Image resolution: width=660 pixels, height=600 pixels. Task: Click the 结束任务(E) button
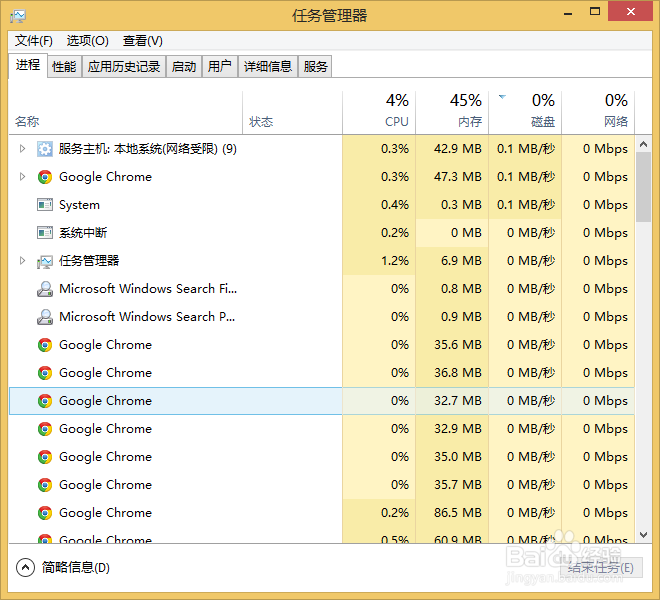click(601, 568)
